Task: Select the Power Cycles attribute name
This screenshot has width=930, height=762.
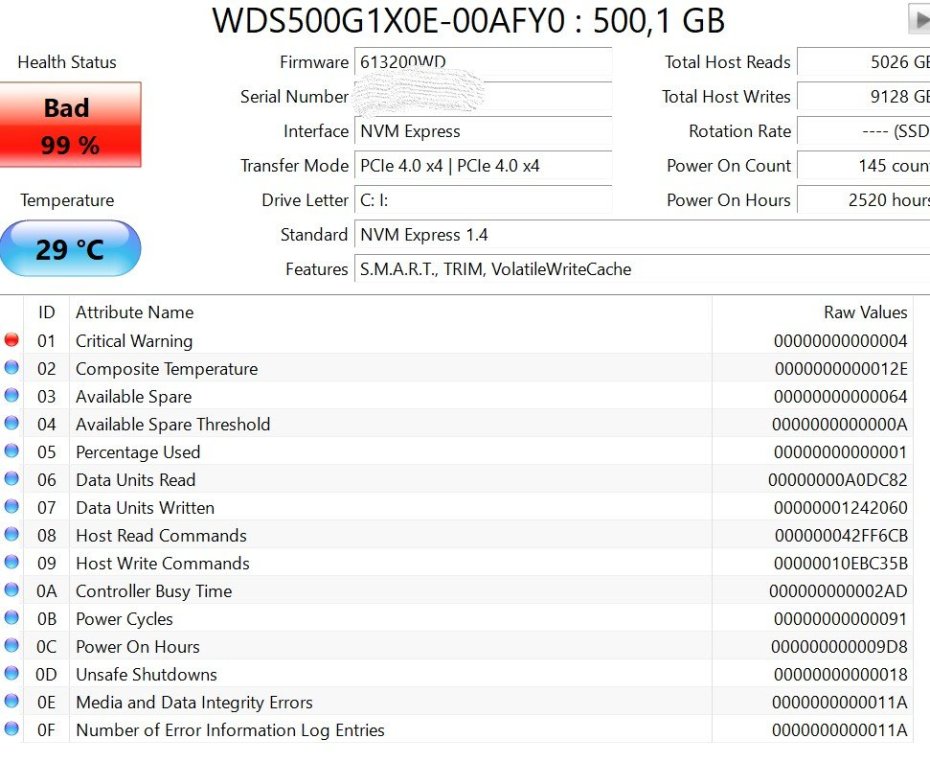Action: 124,619
